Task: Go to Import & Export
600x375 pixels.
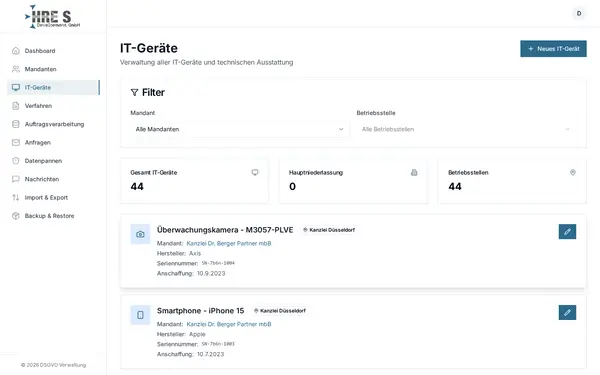Action: click(53, 197)
